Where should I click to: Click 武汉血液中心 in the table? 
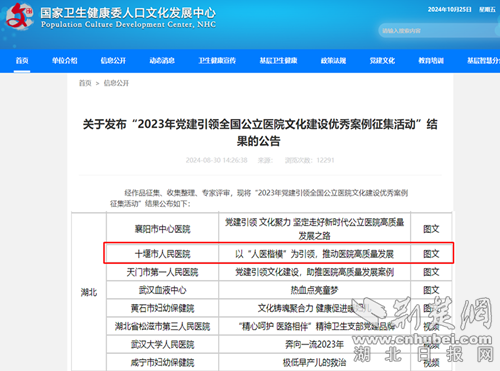click(x=162, y=290)
